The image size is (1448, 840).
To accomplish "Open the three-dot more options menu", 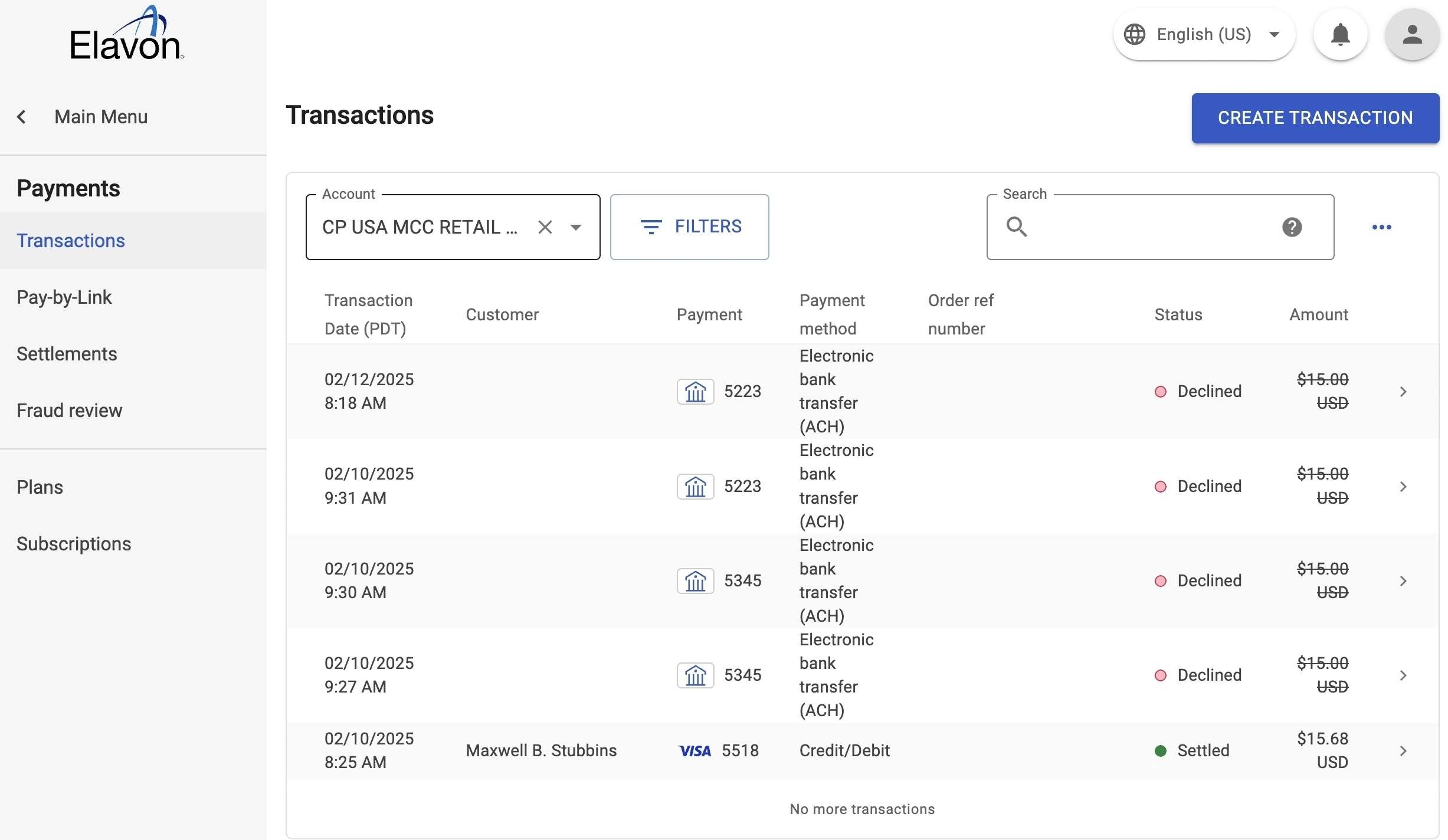I will (1381, 227).
